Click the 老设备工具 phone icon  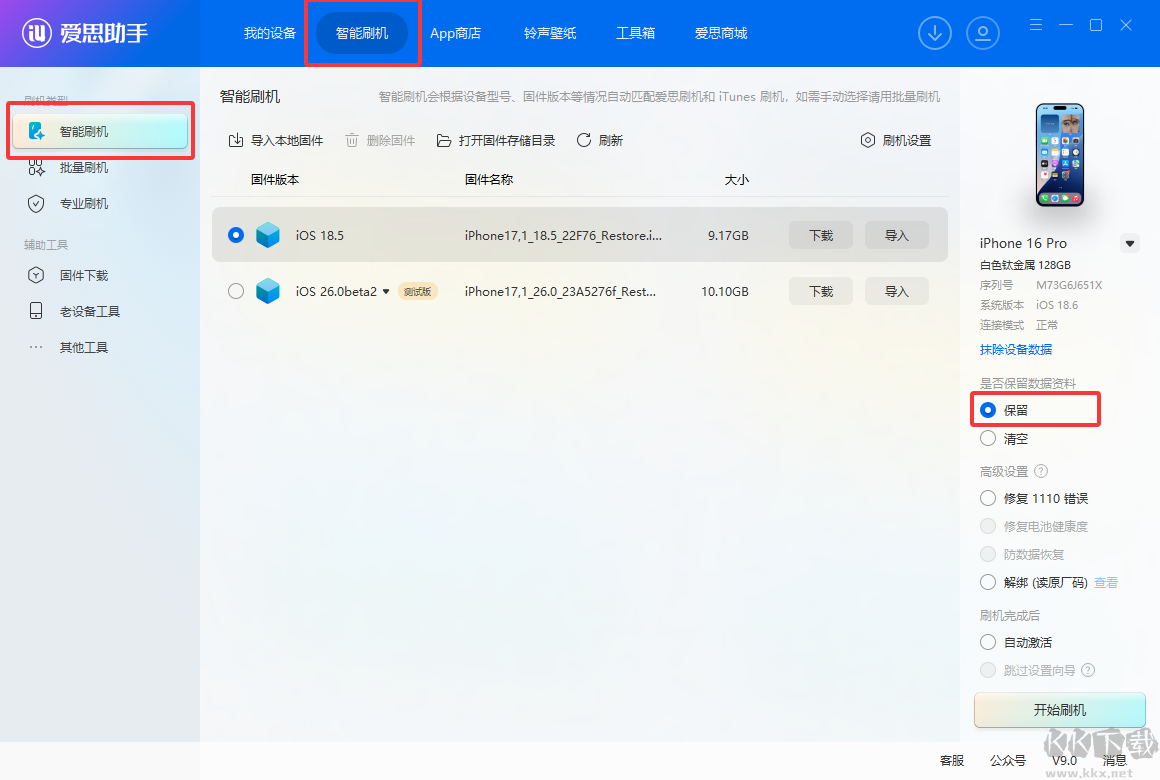[x=36, y=311]
